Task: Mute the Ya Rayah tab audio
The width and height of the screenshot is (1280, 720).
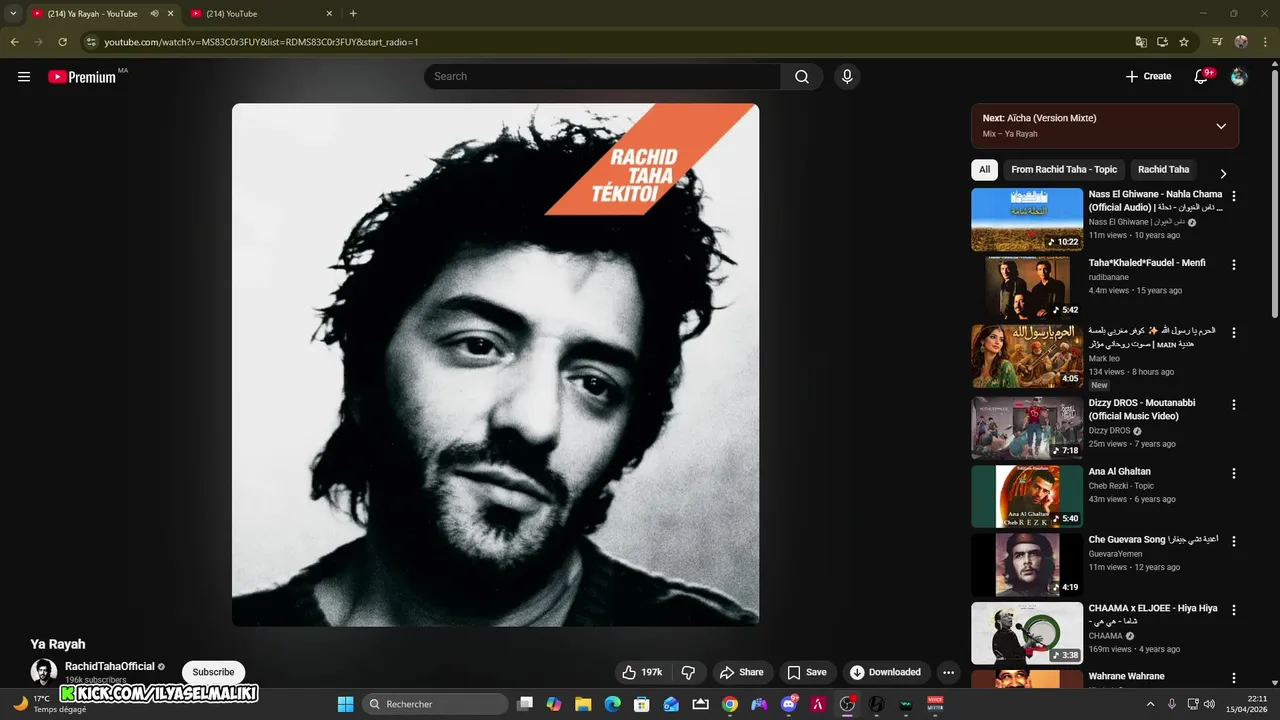Action: pos(154,14)
